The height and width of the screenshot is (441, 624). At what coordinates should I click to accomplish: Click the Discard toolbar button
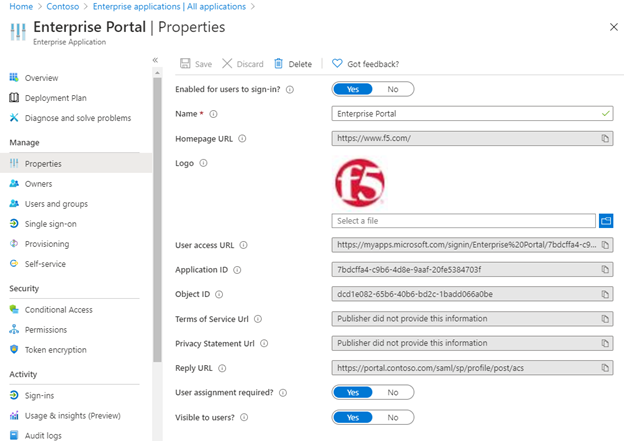tap(243, 64)
